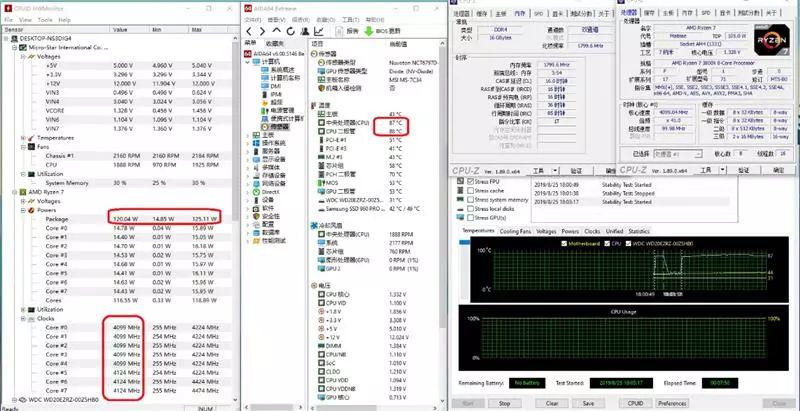This screenshot has height=411, width=800.
Task: Open HWMonitor File menu
Action: coord(9,20)
